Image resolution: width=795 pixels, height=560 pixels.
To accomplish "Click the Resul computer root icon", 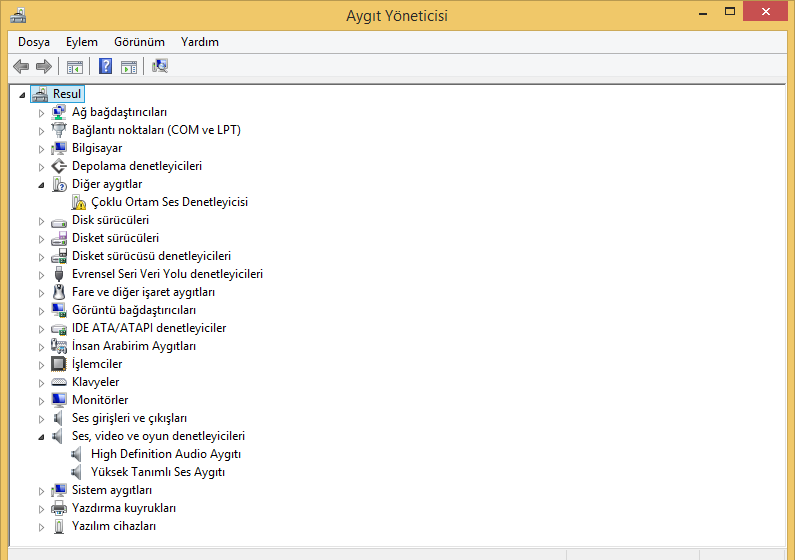I will click(40, 94).
